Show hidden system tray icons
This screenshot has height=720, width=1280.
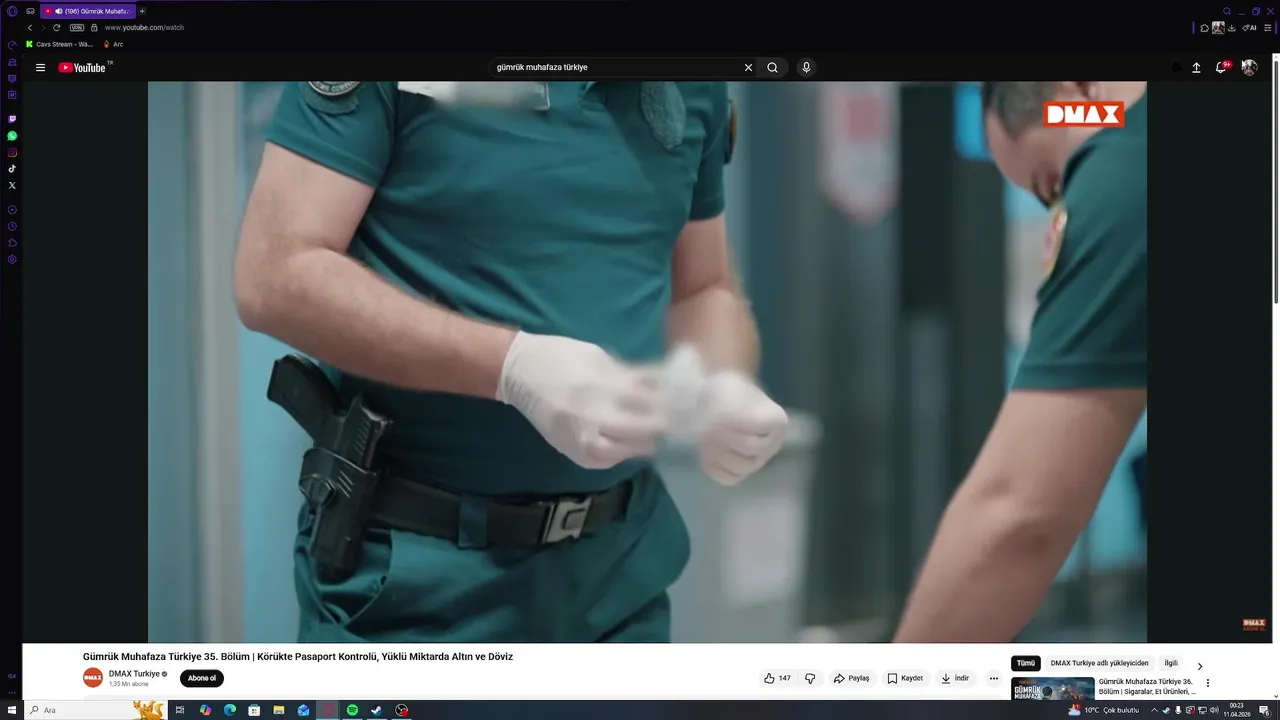tap(1154, 710)
